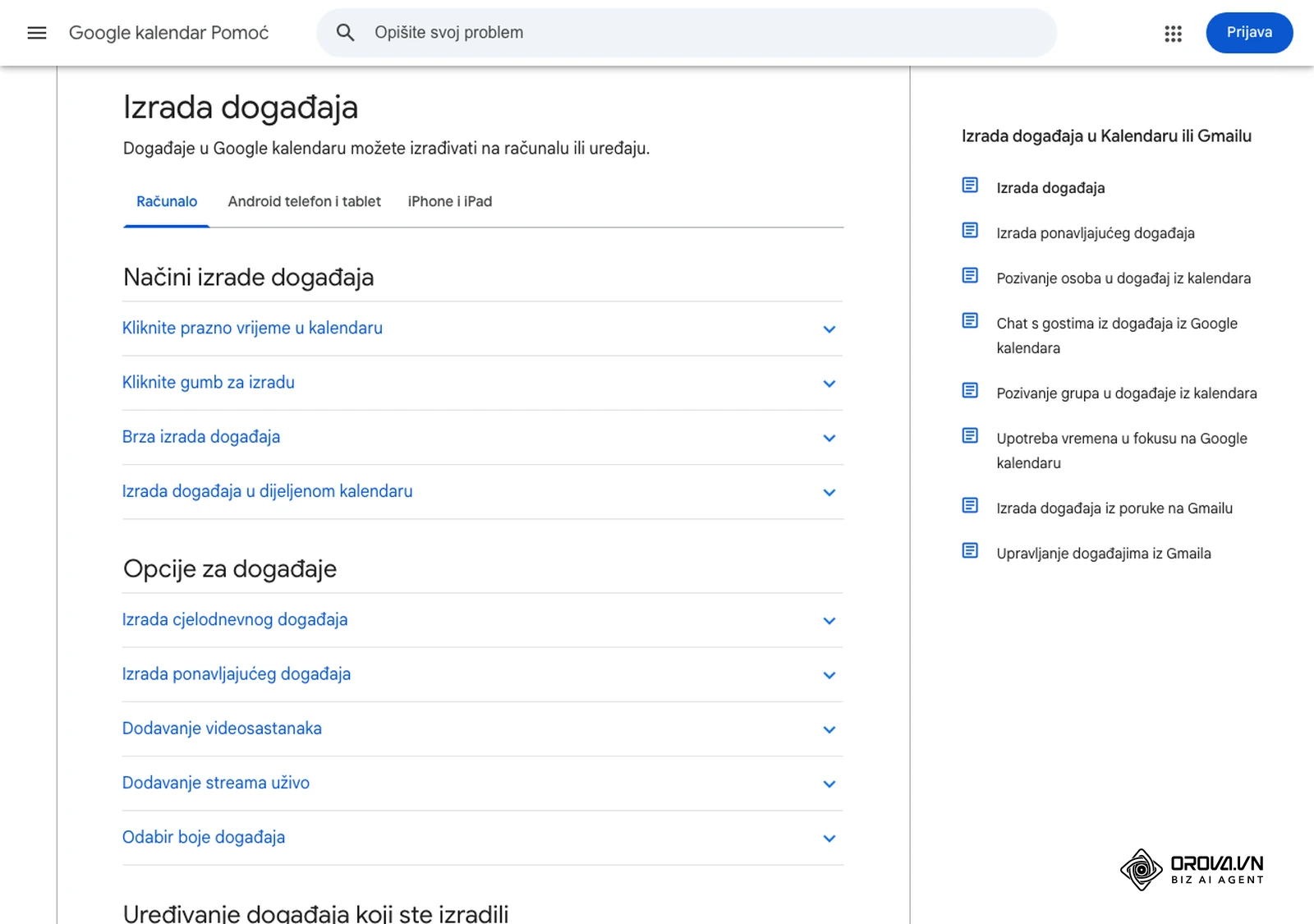
Task: Open Dodavanje videosastanaka link
Action: pos(222,729)
